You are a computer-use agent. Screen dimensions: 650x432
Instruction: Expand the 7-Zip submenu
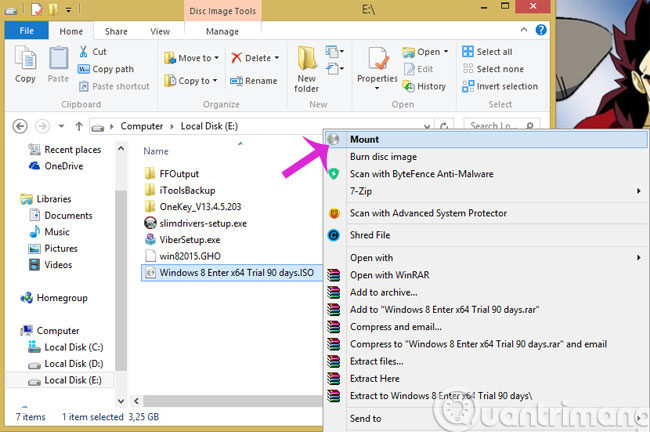[639, 191]
